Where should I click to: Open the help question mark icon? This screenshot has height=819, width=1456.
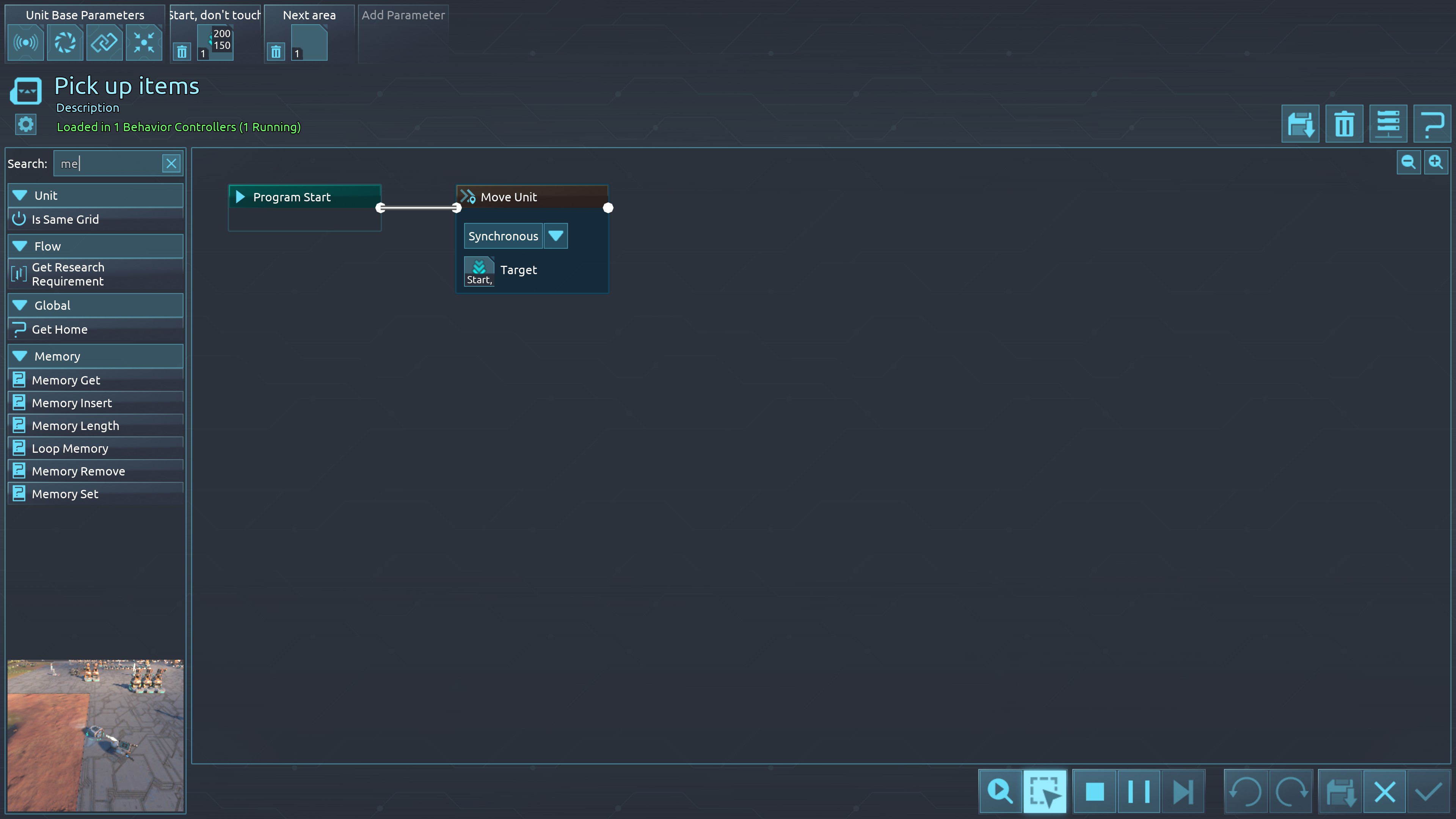click(1432, 124)
